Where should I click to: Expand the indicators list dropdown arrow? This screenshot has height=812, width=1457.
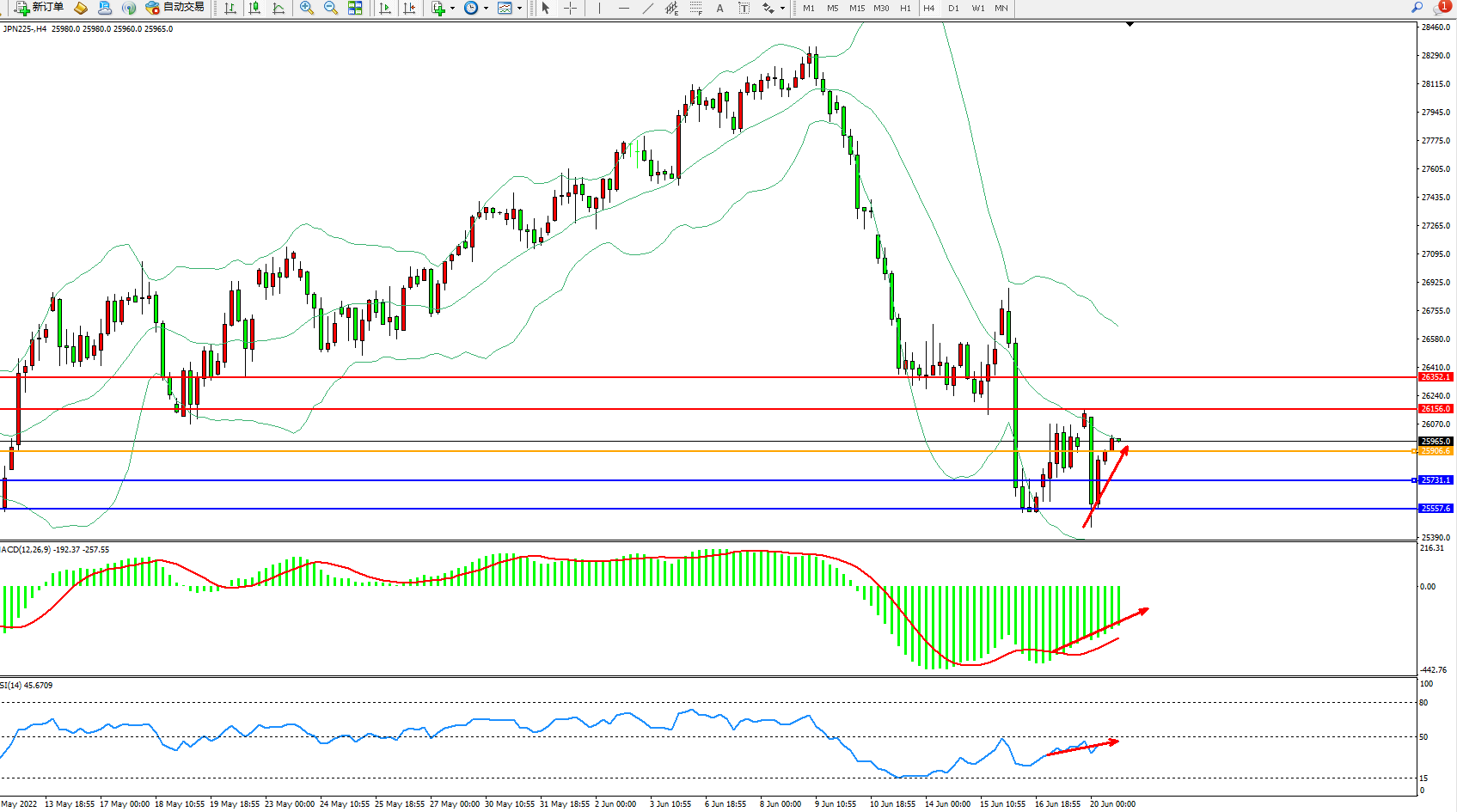[452, 8]
